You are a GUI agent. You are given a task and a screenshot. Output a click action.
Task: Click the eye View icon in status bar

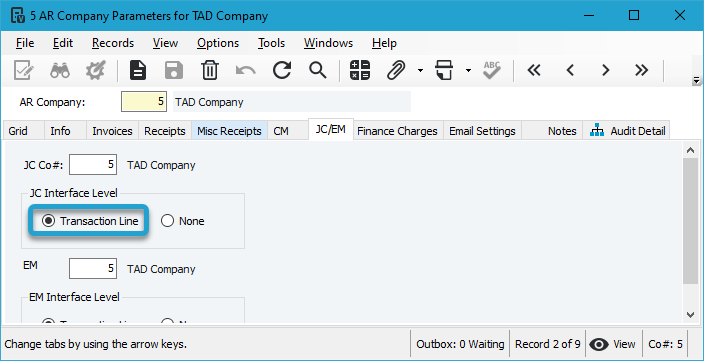tap(598, 344)
